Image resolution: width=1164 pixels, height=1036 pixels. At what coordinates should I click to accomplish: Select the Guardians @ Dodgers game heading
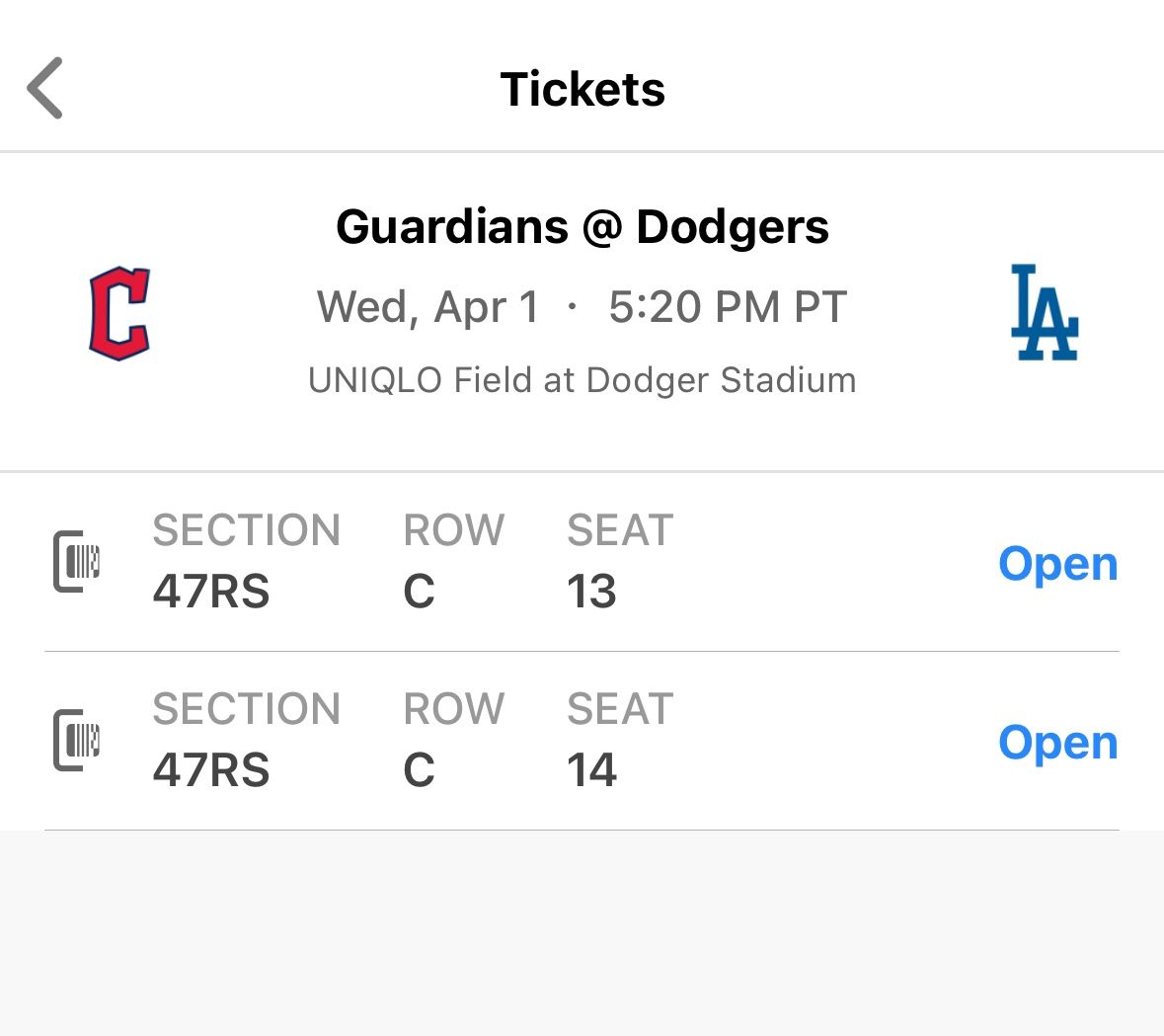pos(582,226)
